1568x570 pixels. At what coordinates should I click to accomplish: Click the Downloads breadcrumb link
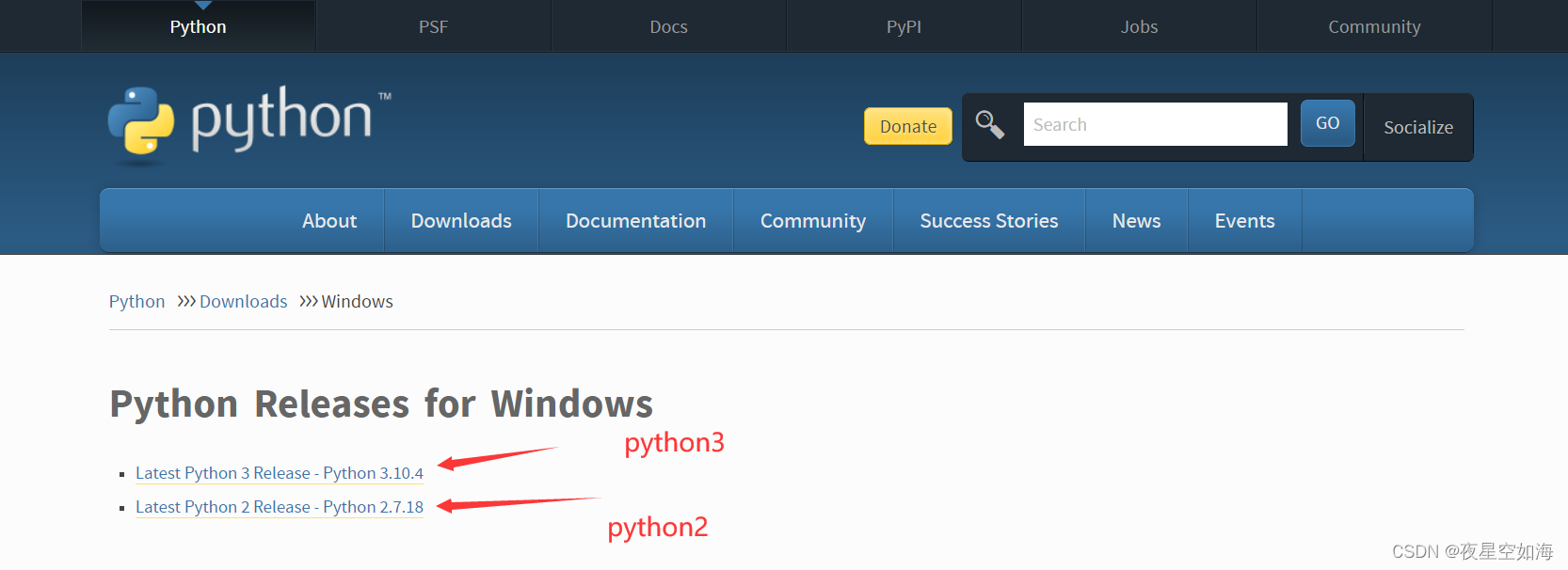pyautogui.click(x=243, y=301)
